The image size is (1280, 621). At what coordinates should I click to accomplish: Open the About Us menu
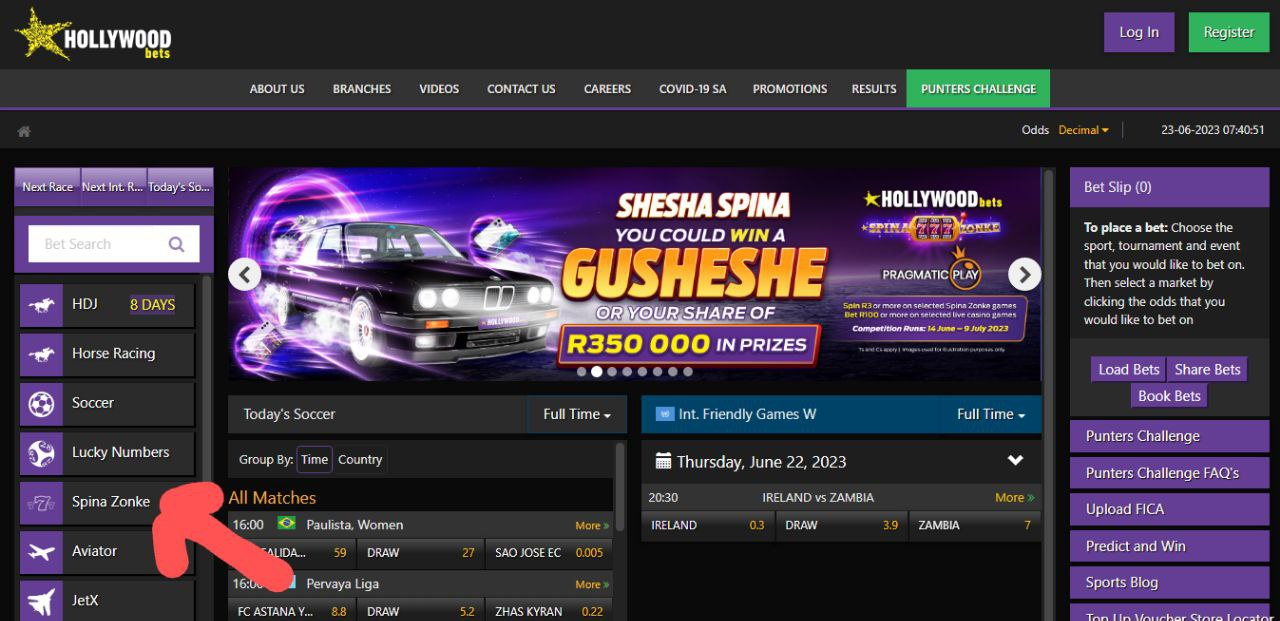pos(277,89)
